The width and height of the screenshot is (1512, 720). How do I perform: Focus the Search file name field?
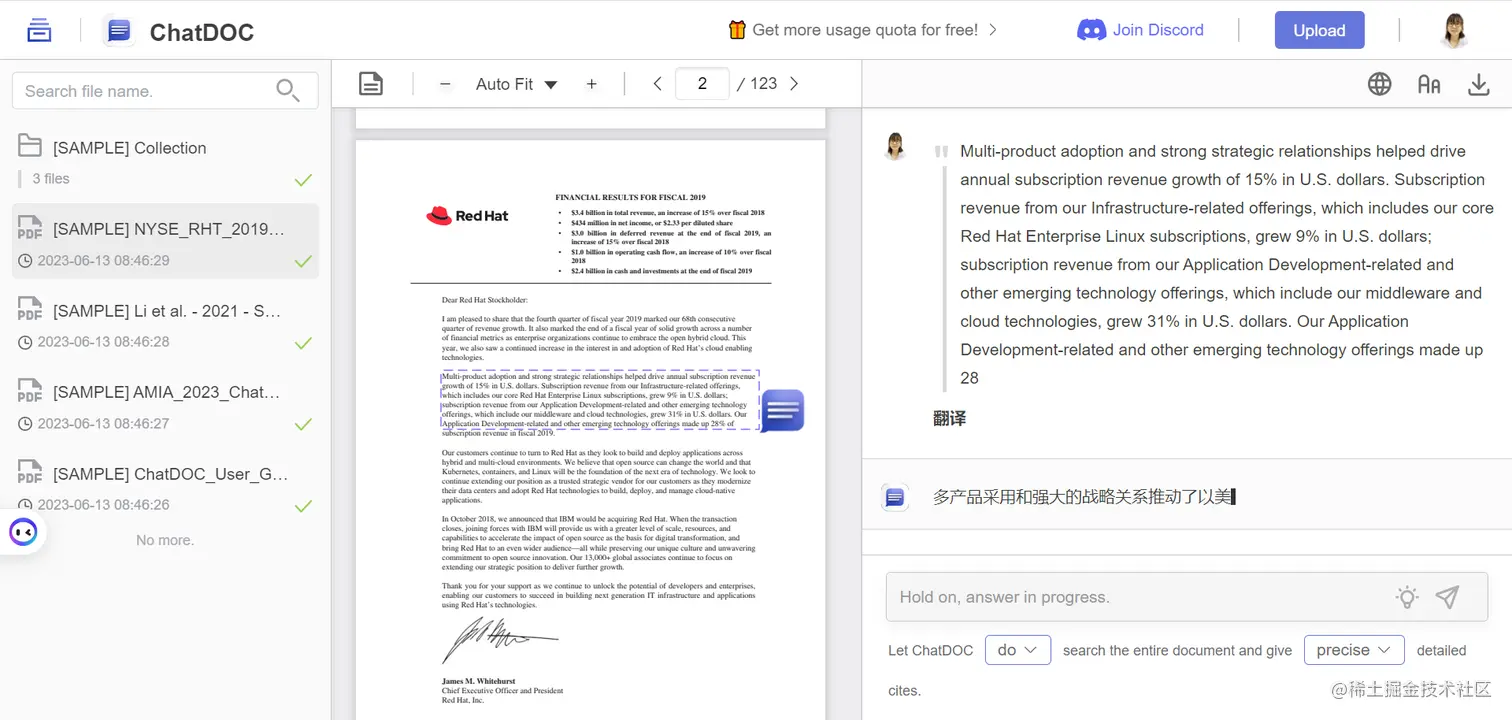pyautogui.click(x=165, y=90)
